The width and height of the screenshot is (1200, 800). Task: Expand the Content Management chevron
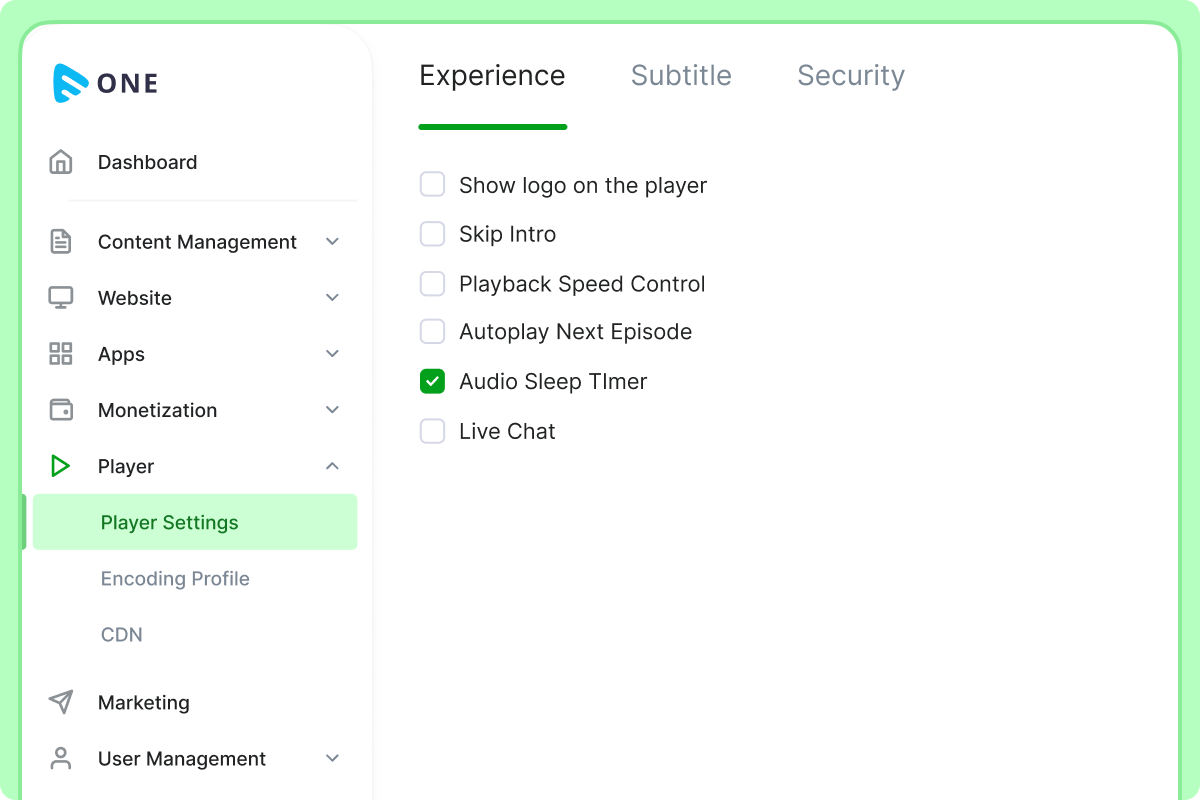(333, 242)
